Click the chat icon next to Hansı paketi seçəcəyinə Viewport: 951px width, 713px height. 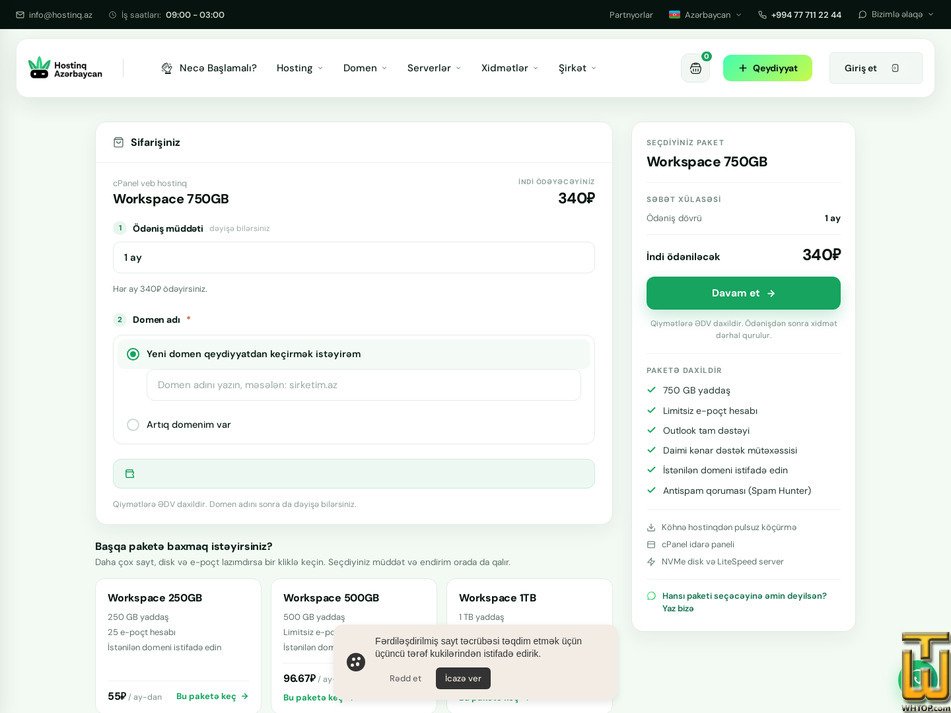651,596
